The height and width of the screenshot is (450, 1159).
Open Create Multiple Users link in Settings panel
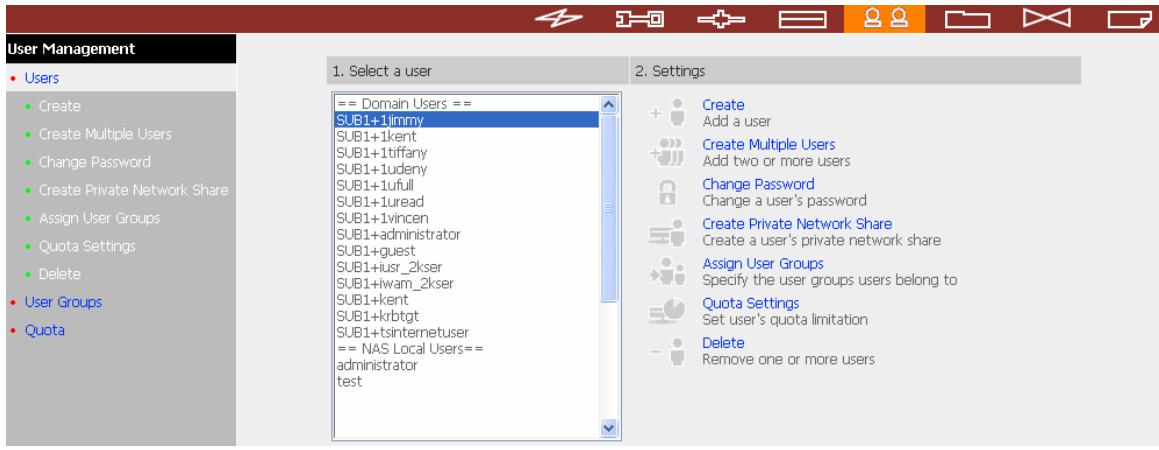[769, 145]
